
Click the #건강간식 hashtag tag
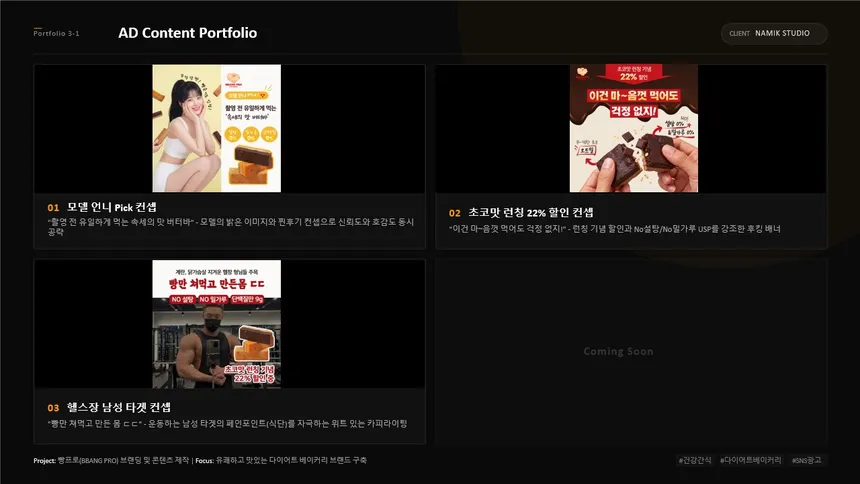point(695,460)
